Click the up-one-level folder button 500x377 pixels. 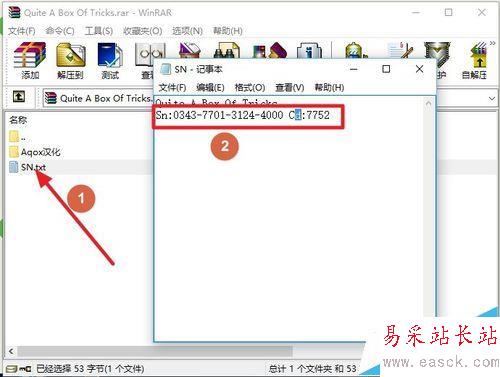19,97
